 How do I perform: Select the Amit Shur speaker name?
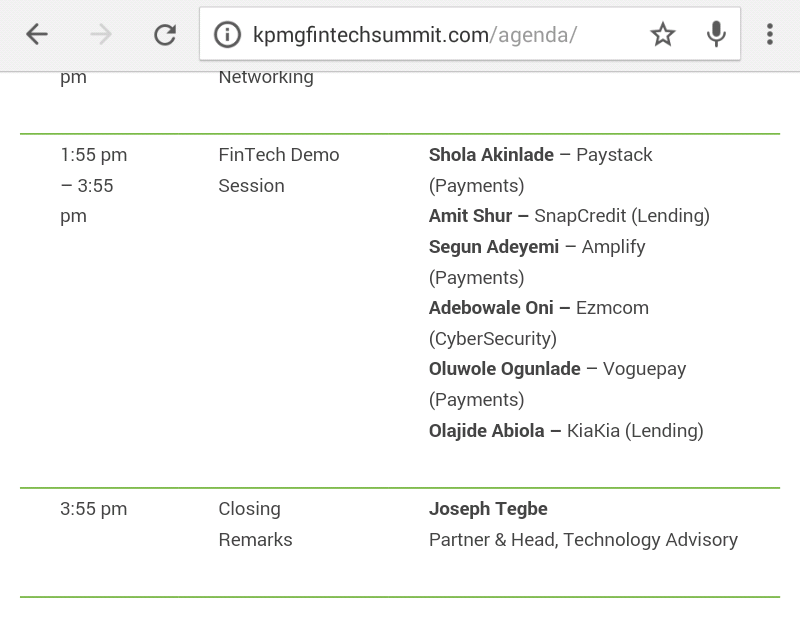coord(470,216)
